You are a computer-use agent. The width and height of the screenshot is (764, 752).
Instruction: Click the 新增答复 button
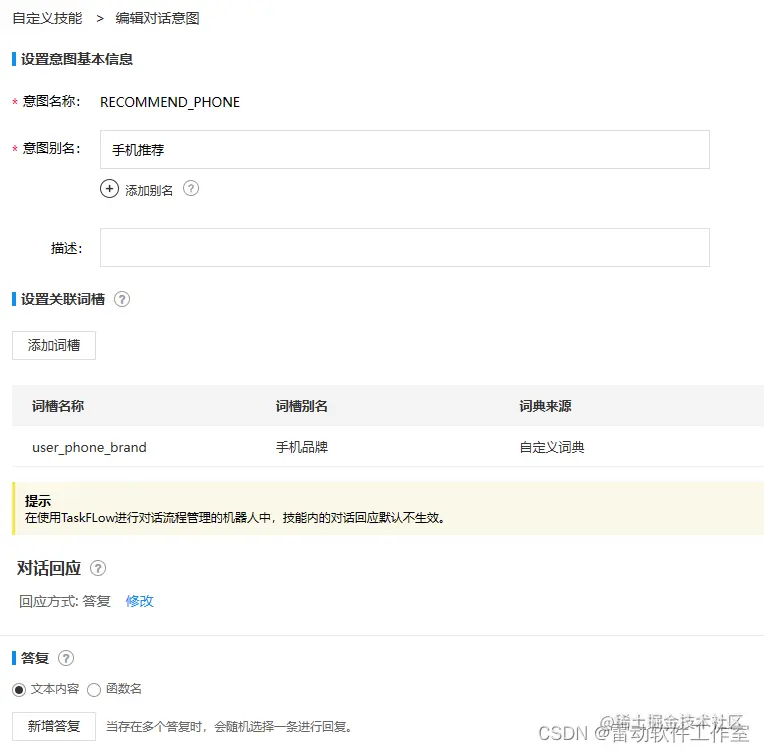pyautogui.click(x=54, y=726)
